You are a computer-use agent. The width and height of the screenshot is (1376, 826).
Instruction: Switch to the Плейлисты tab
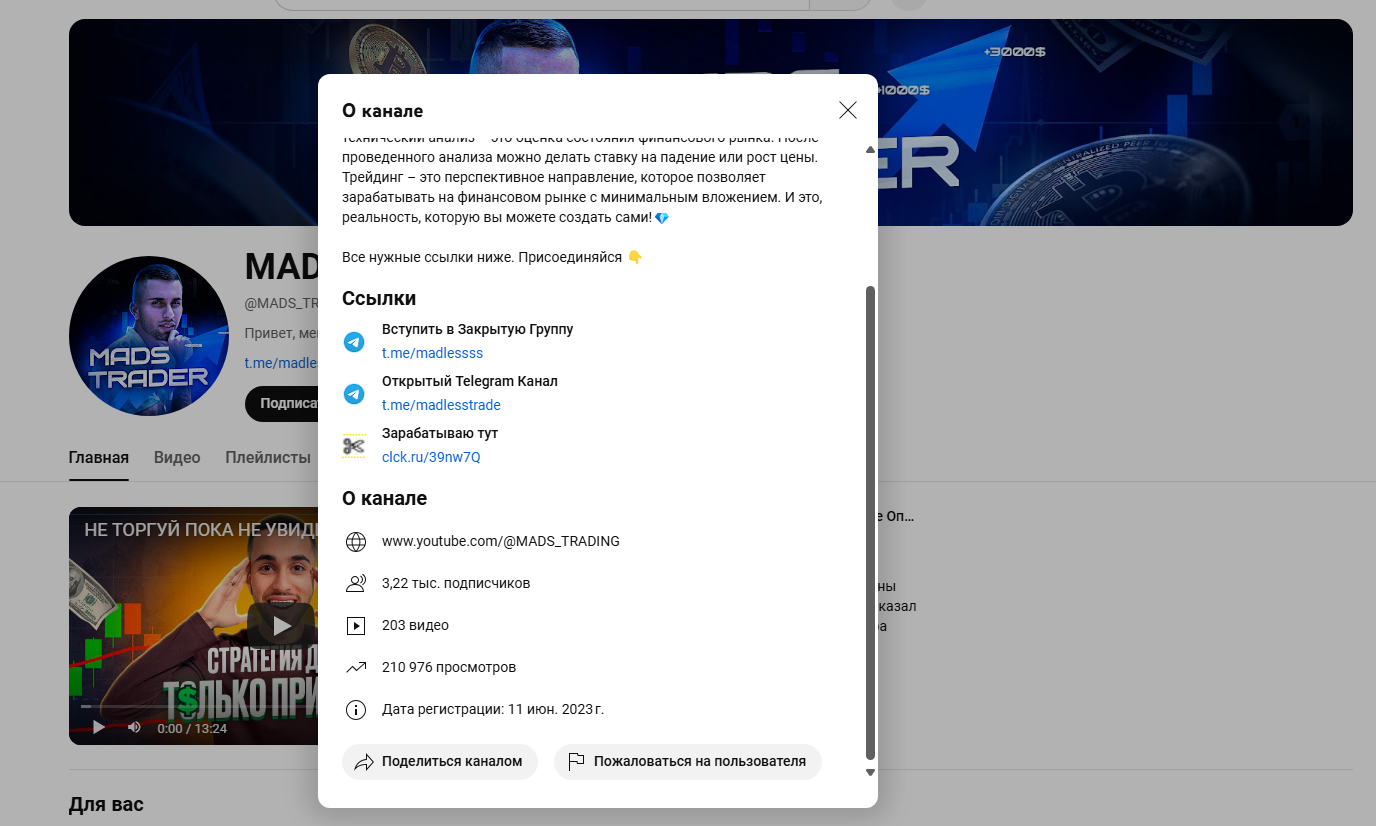(268, 458)
